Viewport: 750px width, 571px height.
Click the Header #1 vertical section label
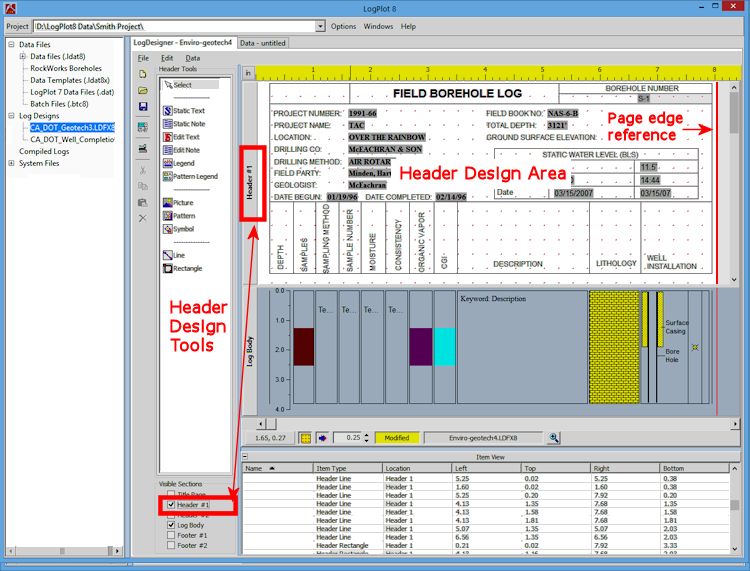(x=250, y=183)
